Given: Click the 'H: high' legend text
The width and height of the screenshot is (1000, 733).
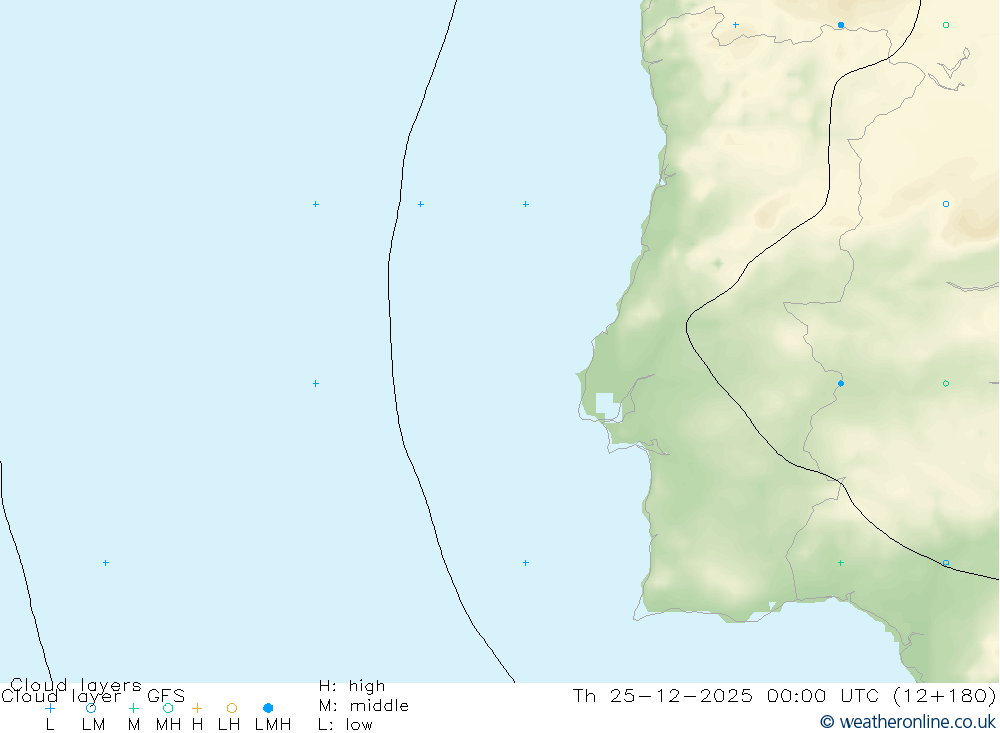Looking at the screenshot, I should (352, 686).
